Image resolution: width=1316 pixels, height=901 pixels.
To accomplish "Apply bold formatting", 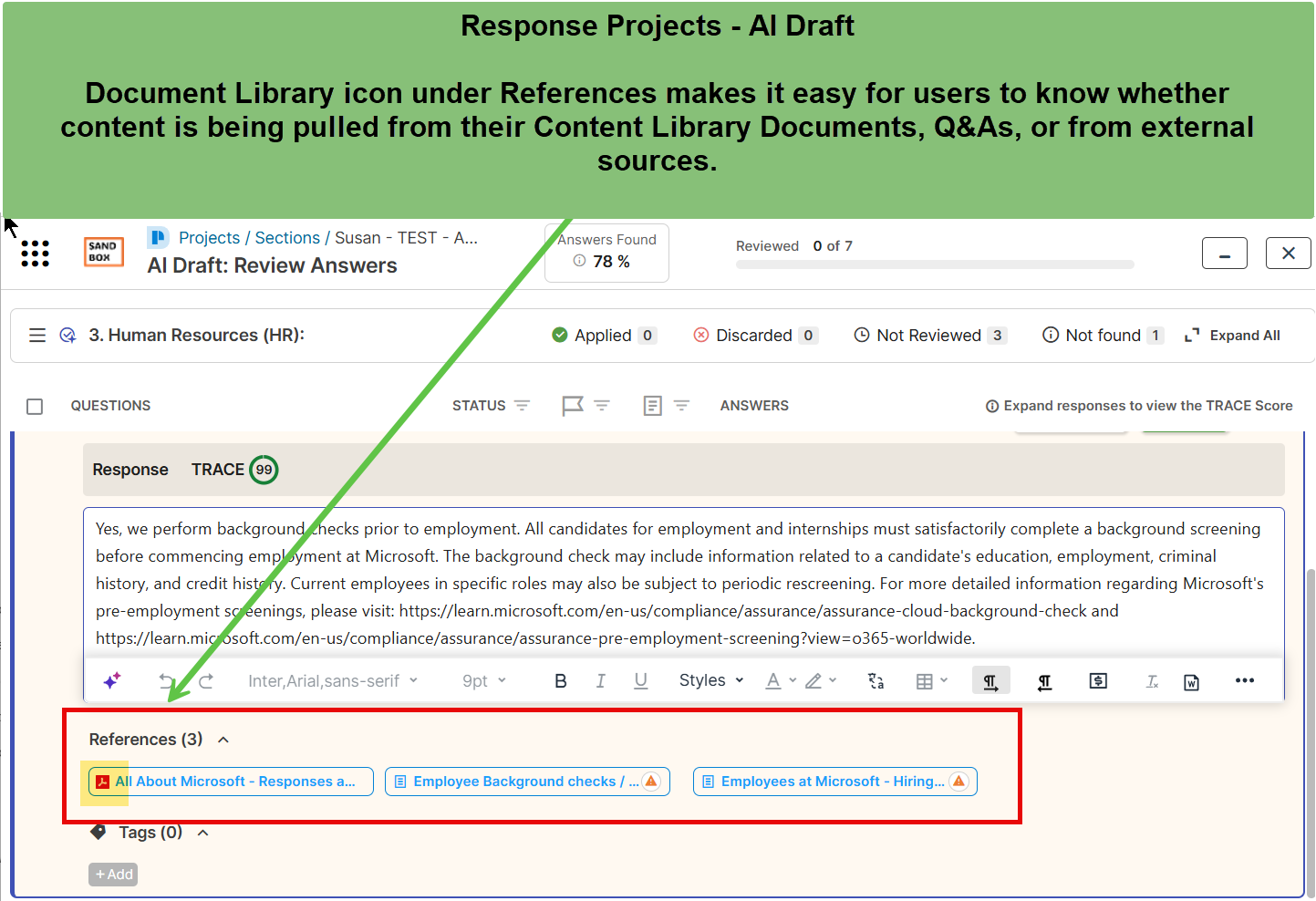I will pos(561,681).
